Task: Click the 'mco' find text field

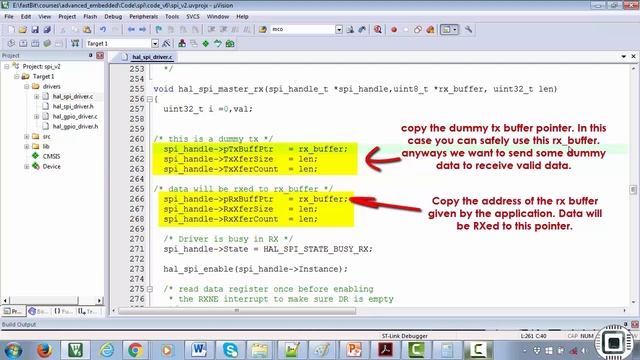Action: click(x=303, y=29)
